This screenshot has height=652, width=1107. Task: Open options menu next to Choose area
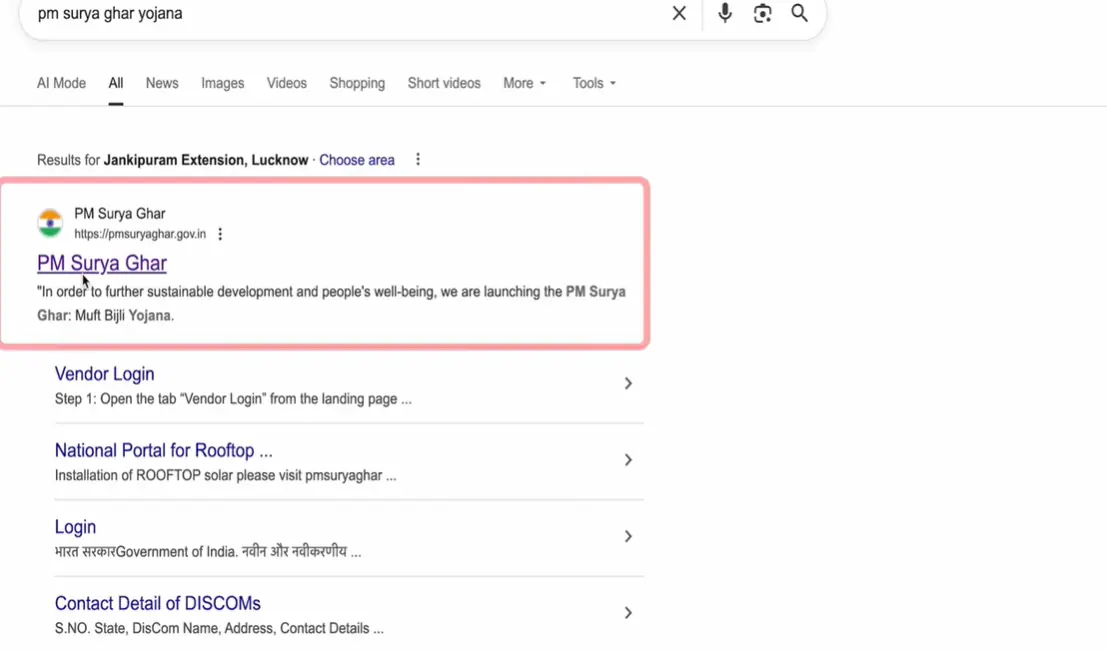pyautogui.click(x=418, y=159)
